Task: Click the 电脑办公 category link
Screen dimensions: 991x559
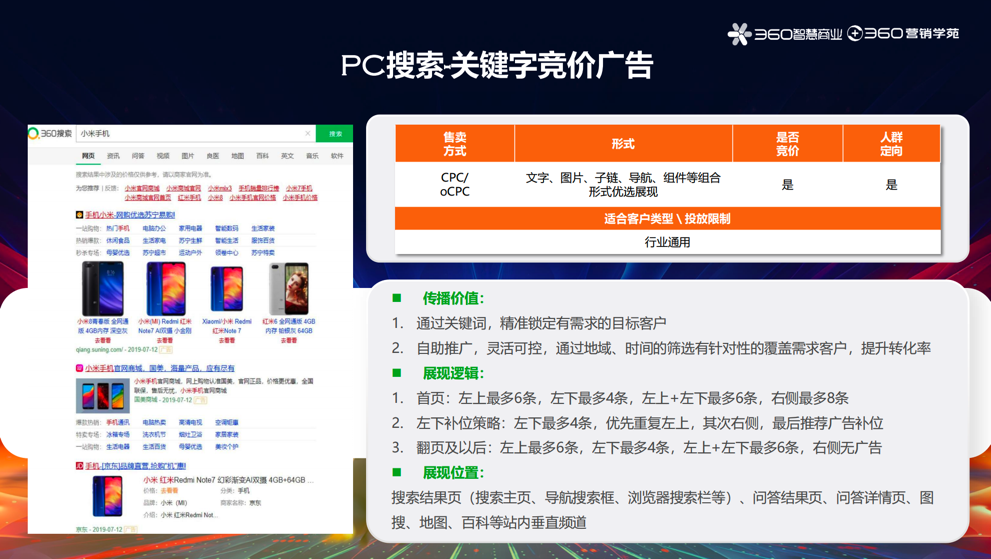Action: click(x=154, y=228)
